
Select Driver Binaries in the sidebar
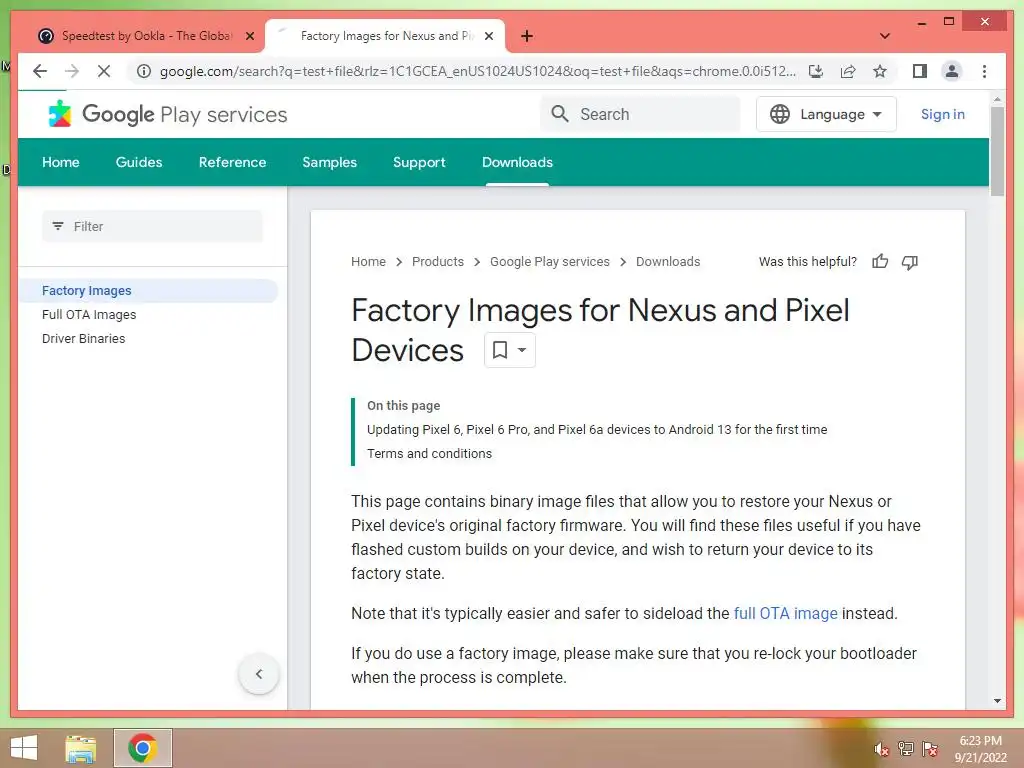[84, 339]
